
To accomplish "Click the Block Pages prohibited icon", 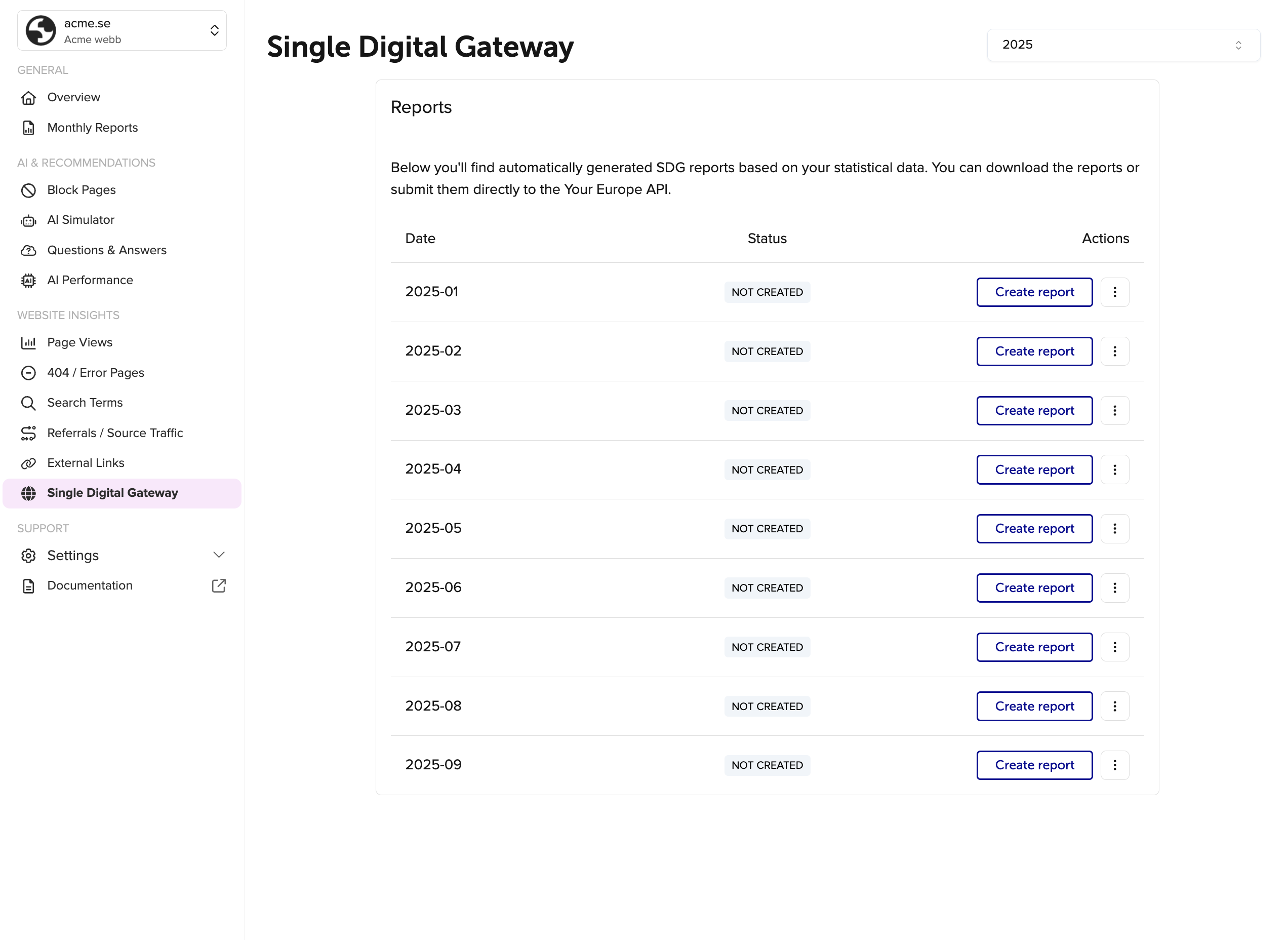I will (x=28, y=190).
